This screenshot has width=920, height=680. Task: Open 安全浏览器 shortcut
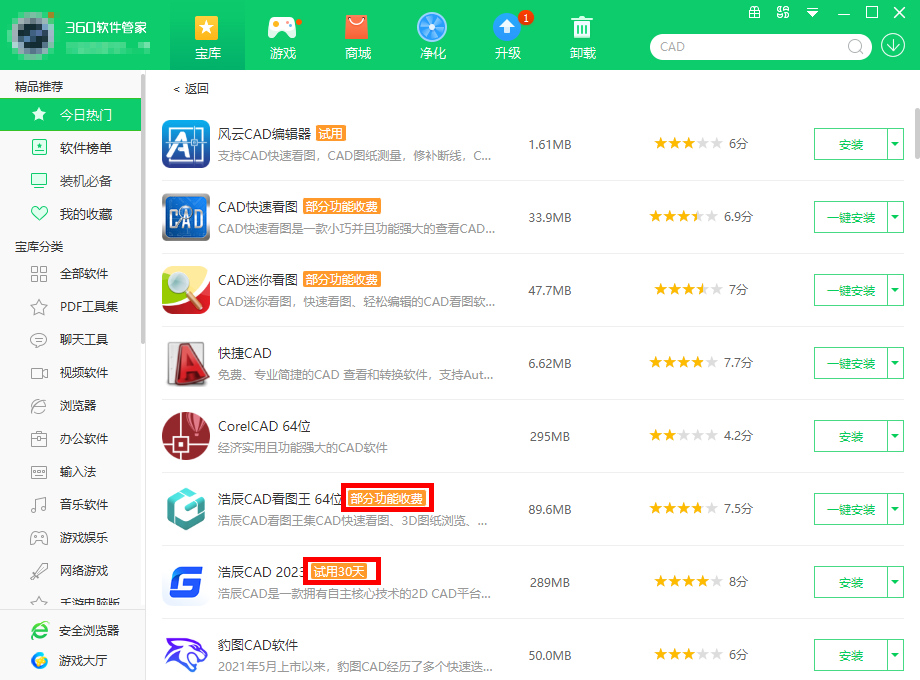[x=75, y=631]
